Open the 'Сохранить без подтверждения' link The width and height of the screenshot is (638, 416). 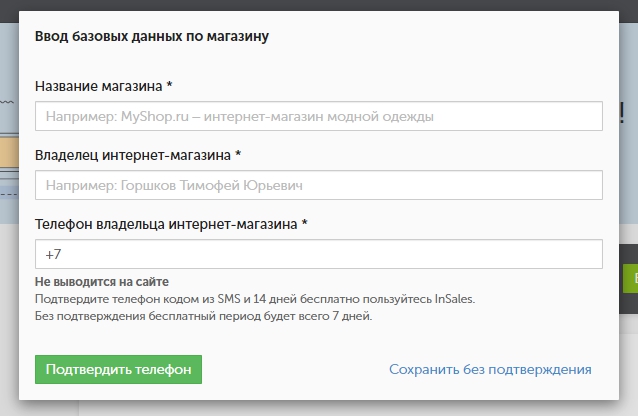click(x=490, y=370)
